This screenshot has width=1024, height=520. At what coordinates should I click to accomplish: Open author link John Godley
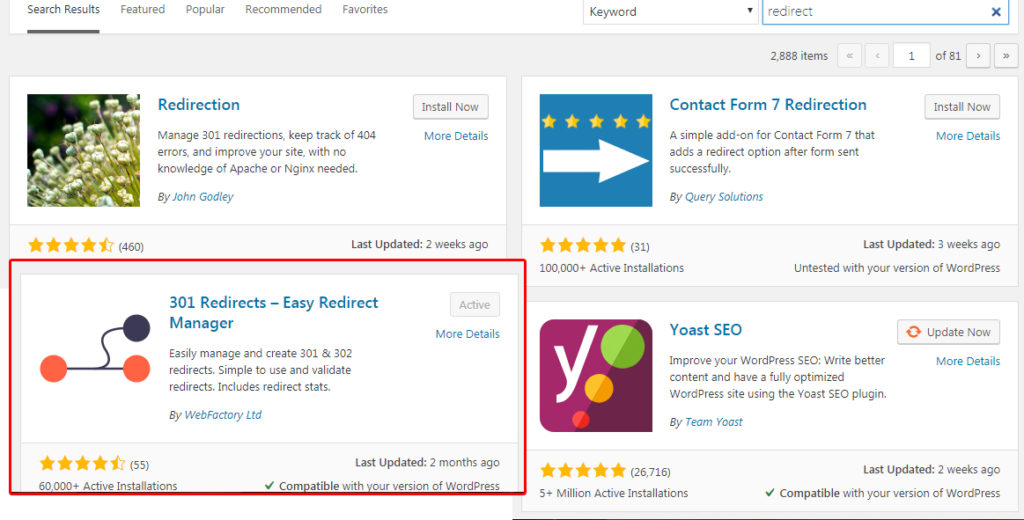point(202,197)
